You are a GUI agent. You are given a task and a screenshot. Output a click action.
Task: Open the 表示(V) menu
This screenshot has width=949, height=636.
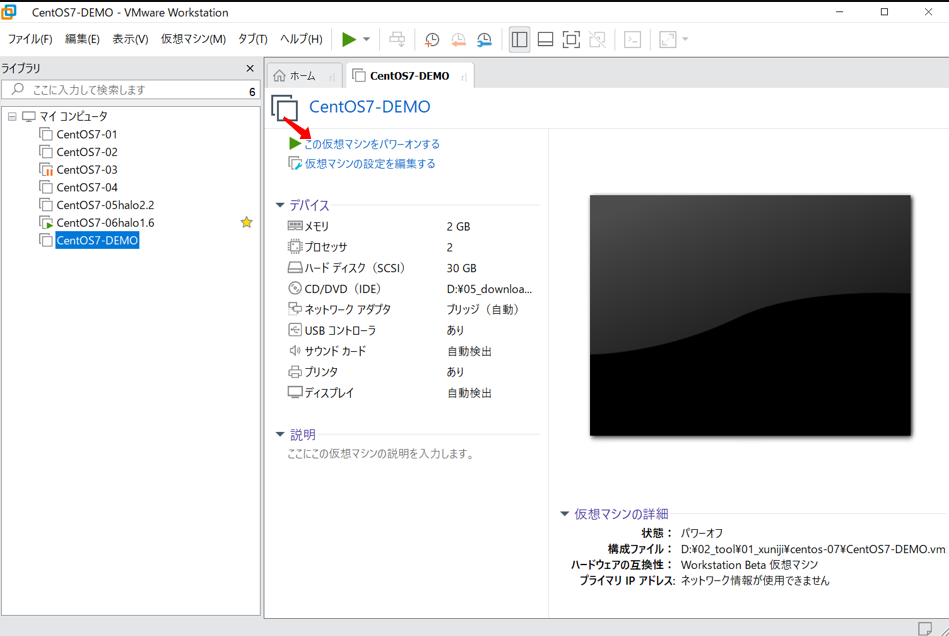click(x=130, y=39)
